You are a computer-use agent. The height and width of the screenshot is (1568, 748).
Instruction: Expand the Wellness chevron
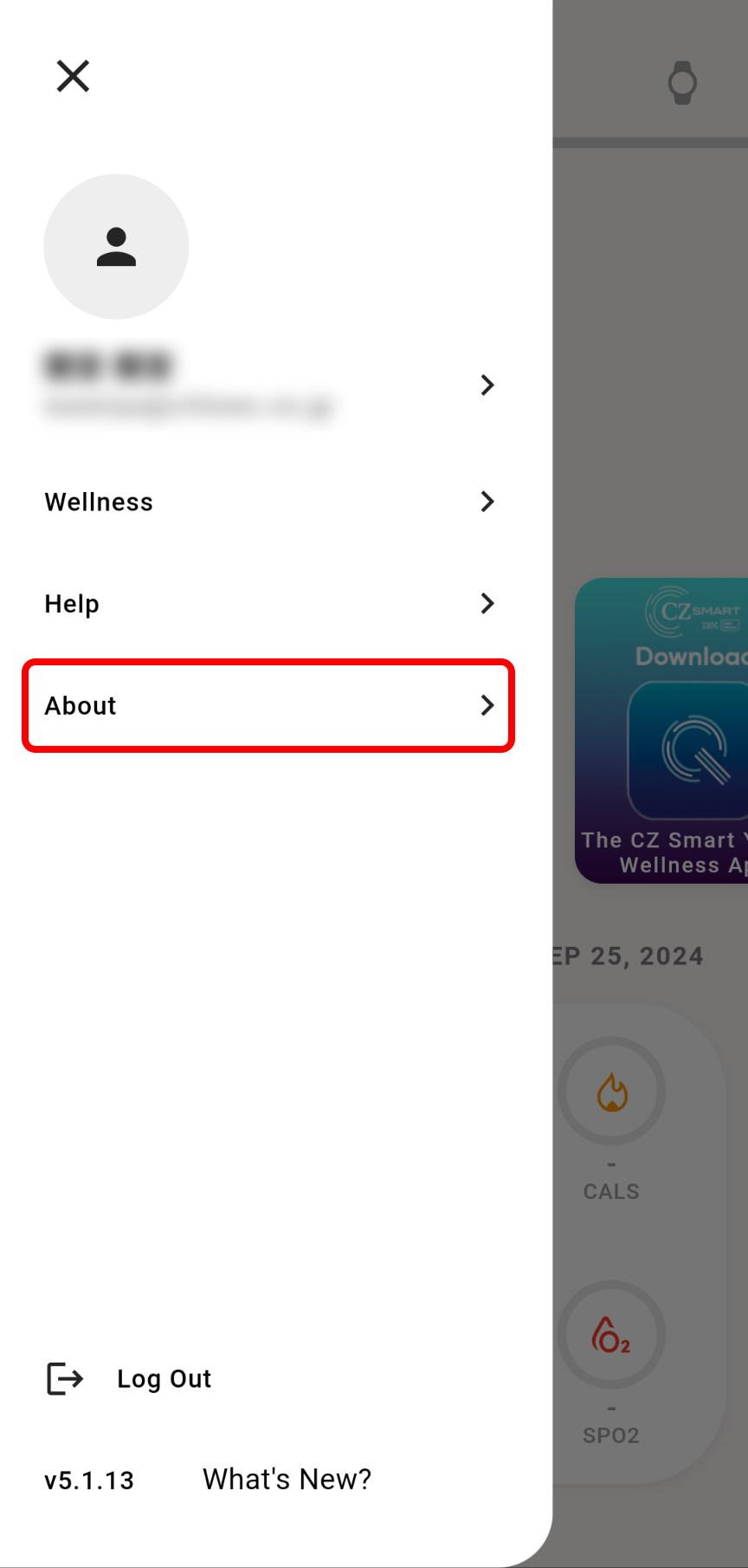click(x=487, y=502)
